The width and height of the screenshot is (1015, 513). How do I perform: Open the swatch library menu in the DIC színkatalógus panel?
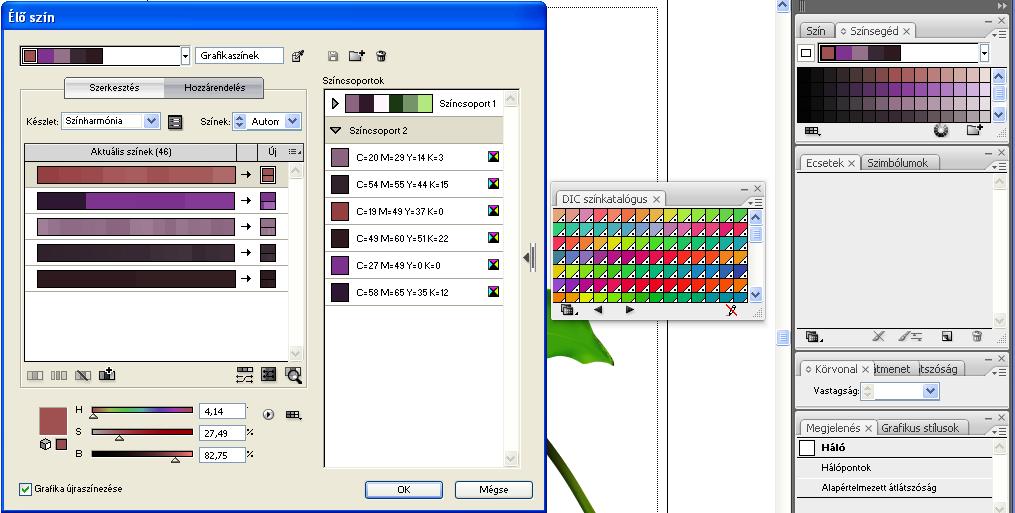point(568,310)
